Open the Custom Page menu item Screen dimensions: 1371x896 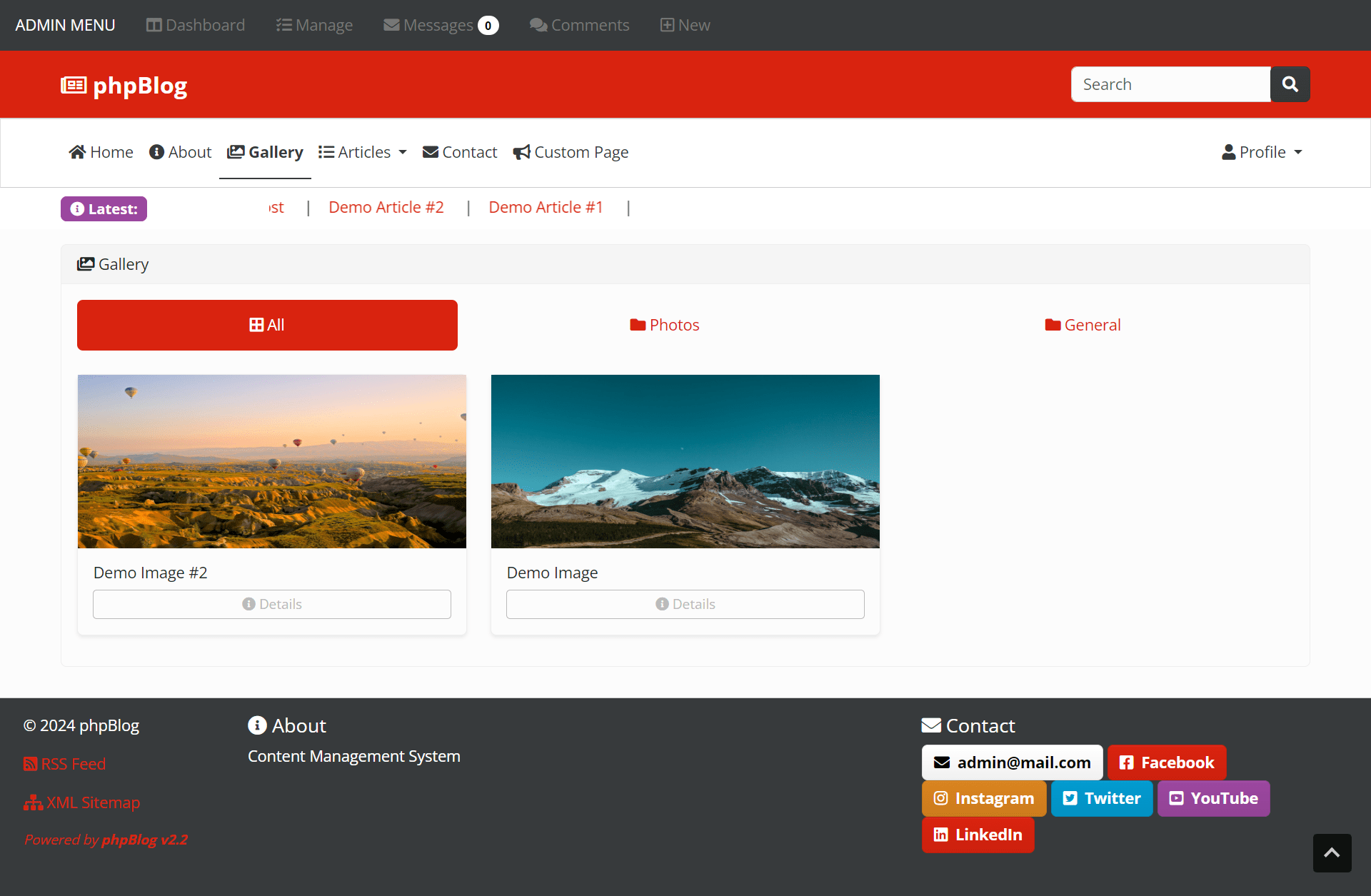click(x=571, y=152)
